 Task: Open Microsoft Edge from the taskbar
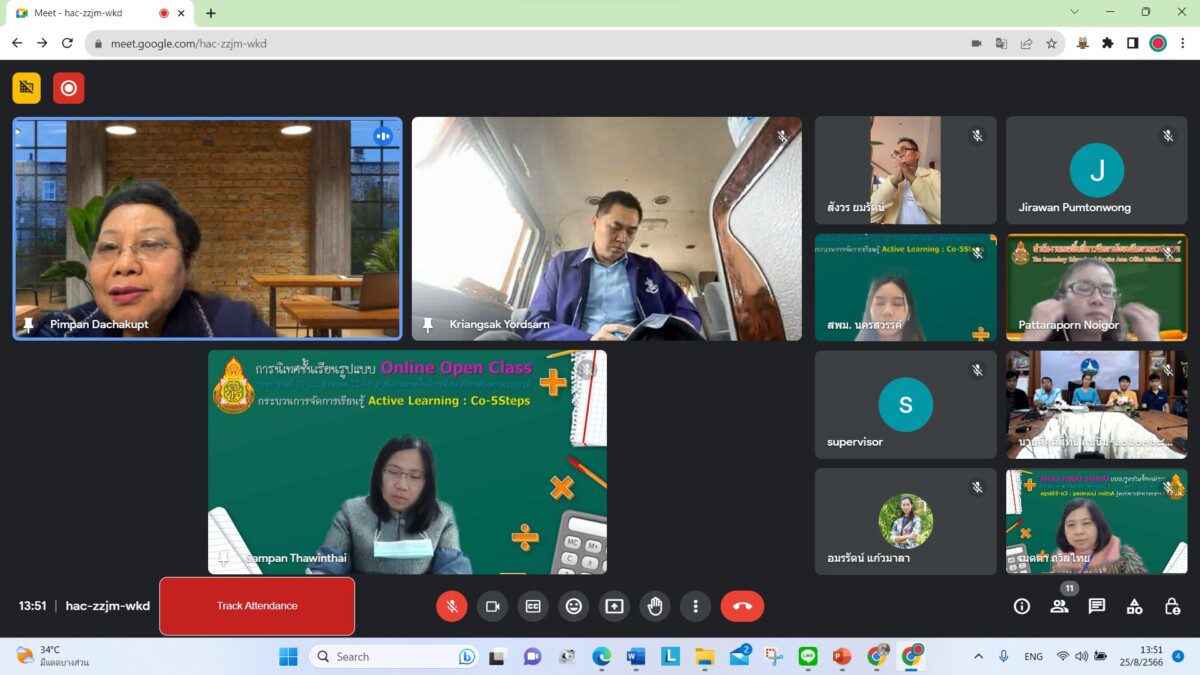click(x=601, y=656)
